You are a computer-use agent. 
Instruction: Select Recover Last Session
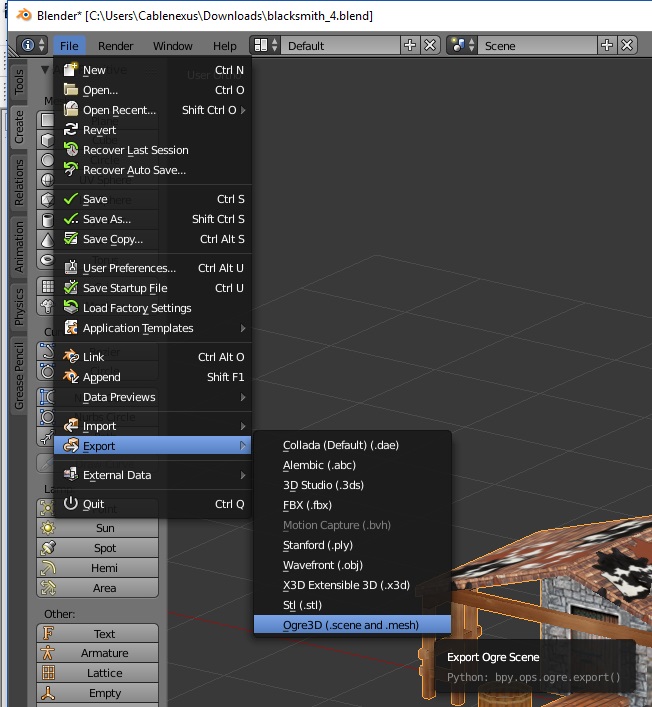pyautogui.click(x=153, y=150)
